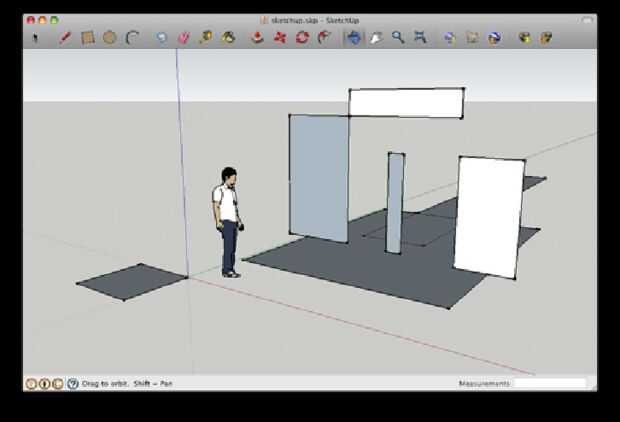Screen dimensions: 620x422
Task: Toggle Terrain toolbar icon
Action: [x=472, y=38]
